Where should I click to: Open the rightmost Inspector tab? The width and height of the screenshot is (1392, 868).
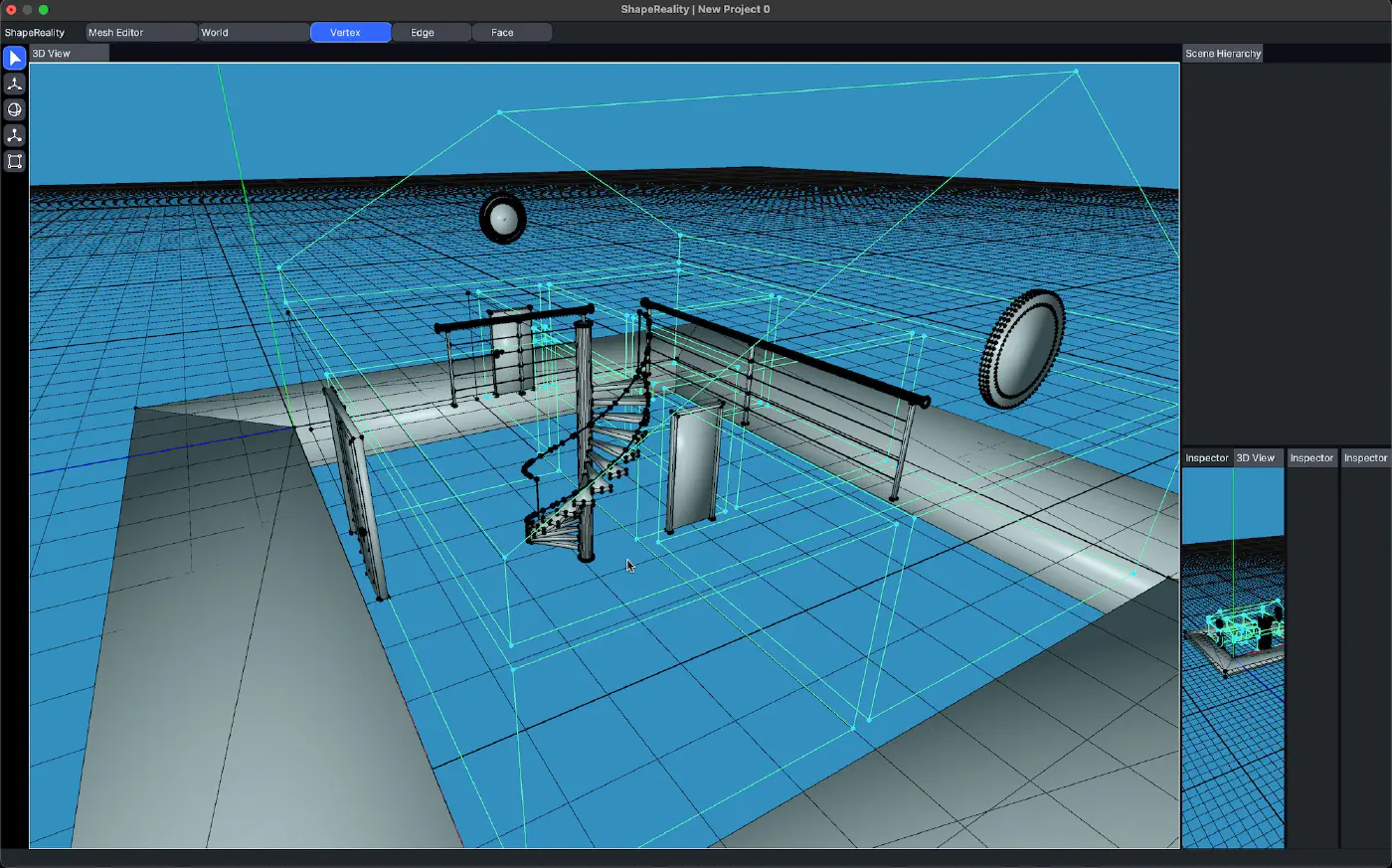[1365, 458]
